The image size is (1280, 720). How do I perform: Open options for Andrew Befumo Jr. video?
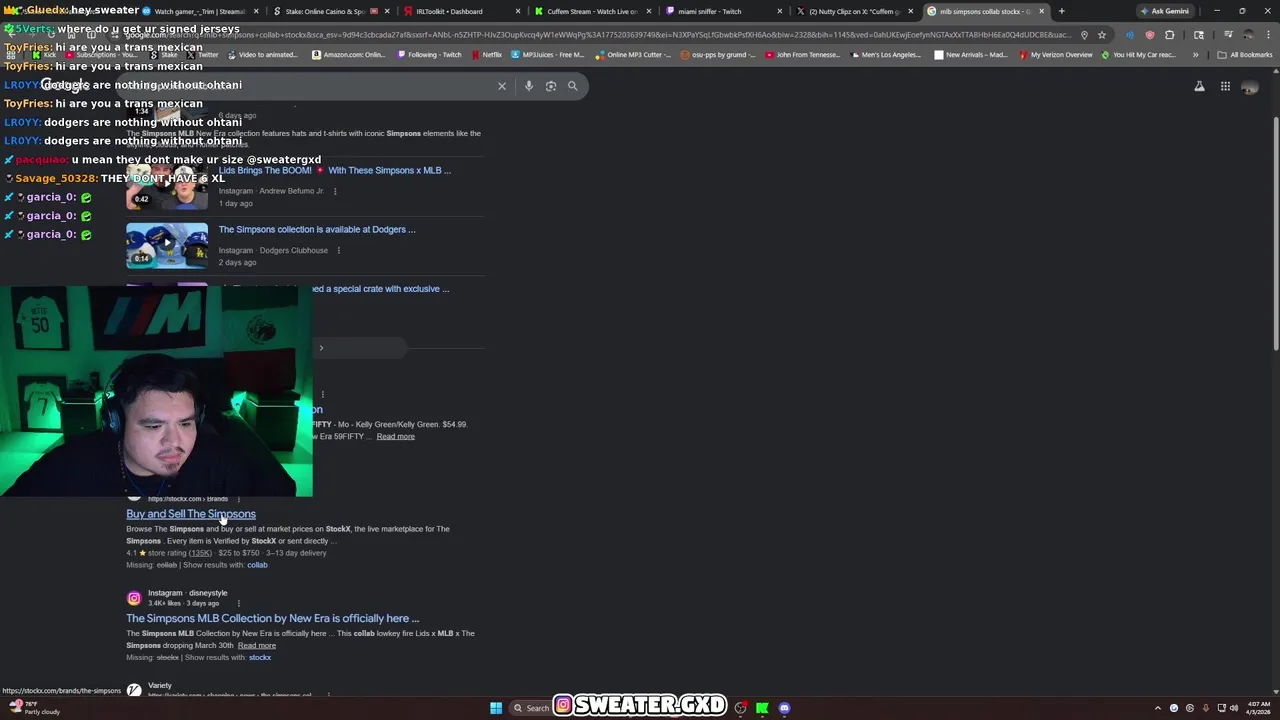[x=335, y=191]
